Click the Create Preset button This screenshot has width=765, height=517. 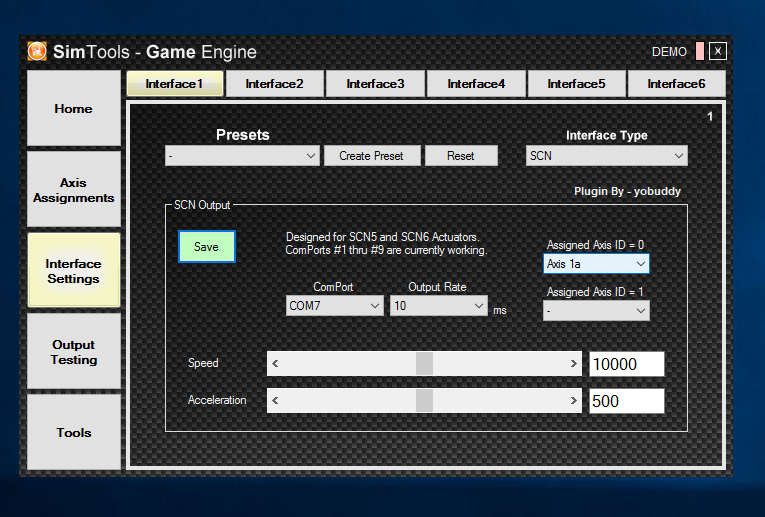(x=372, y=156)
